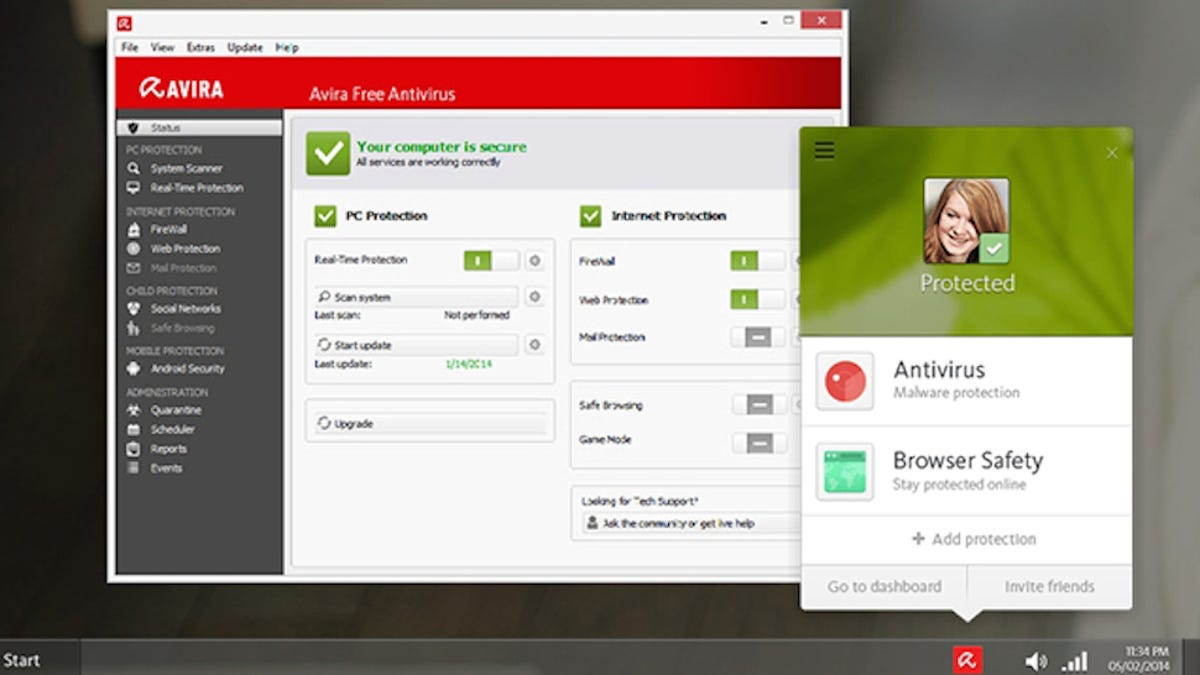Enable the Game Mode switch
Screen dimensions: 1200x675
[x=758, y=442]
